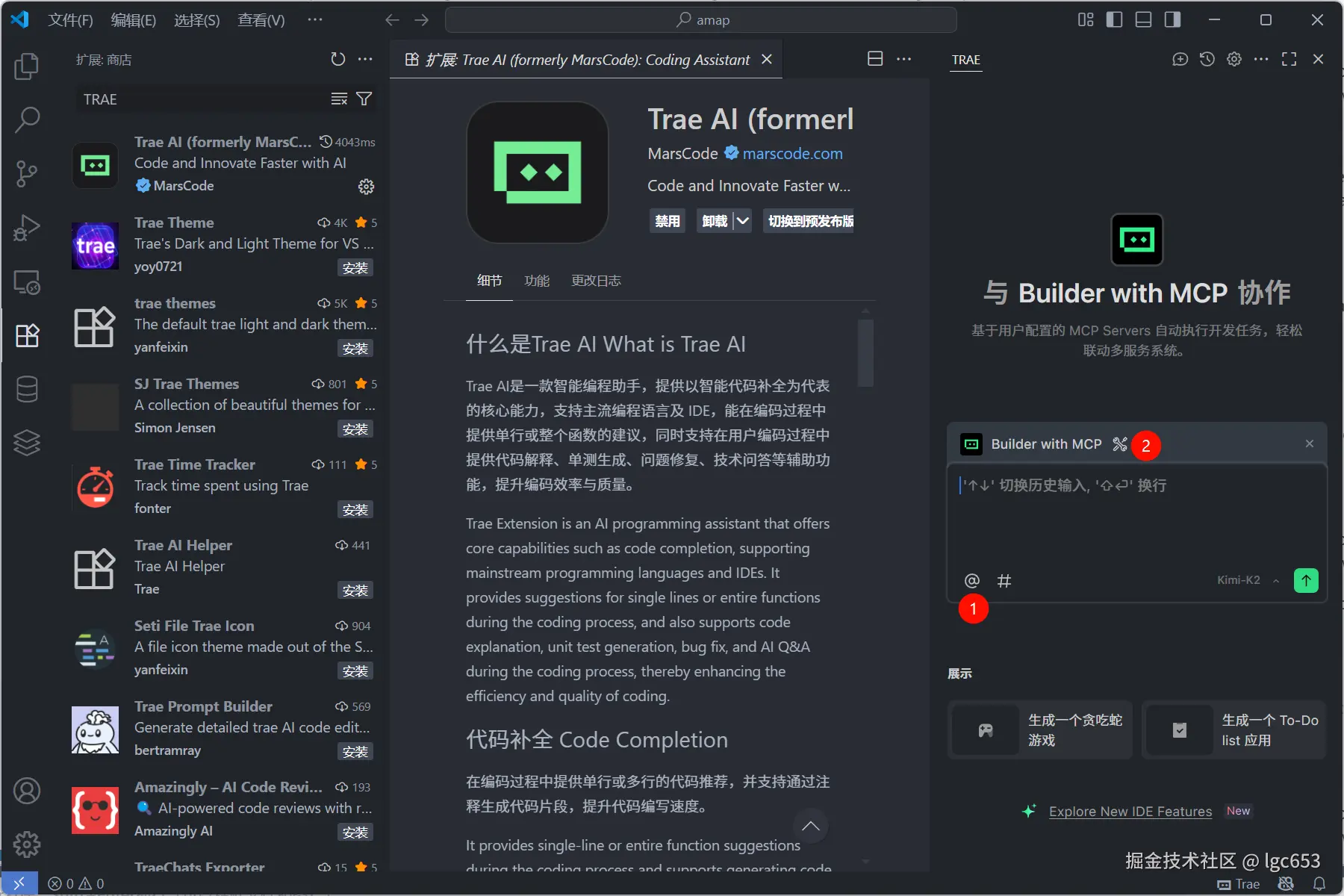Open TRAE panel settings gear
Screen dimensions: 1344x896
tap(1234, 59)
